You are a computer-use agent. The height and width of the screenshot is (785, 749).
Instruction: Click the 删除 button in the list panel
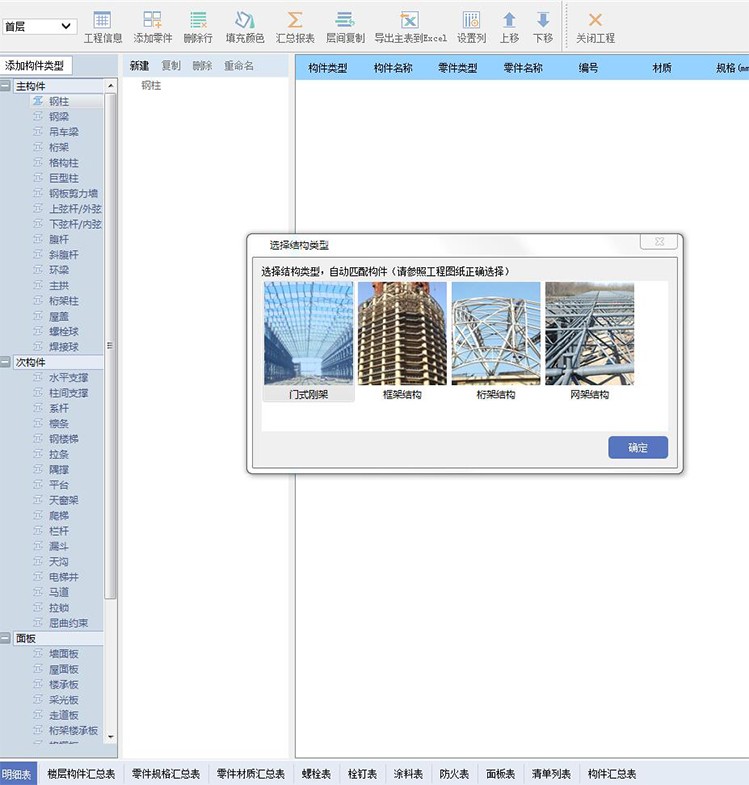[x=202, y=66]
